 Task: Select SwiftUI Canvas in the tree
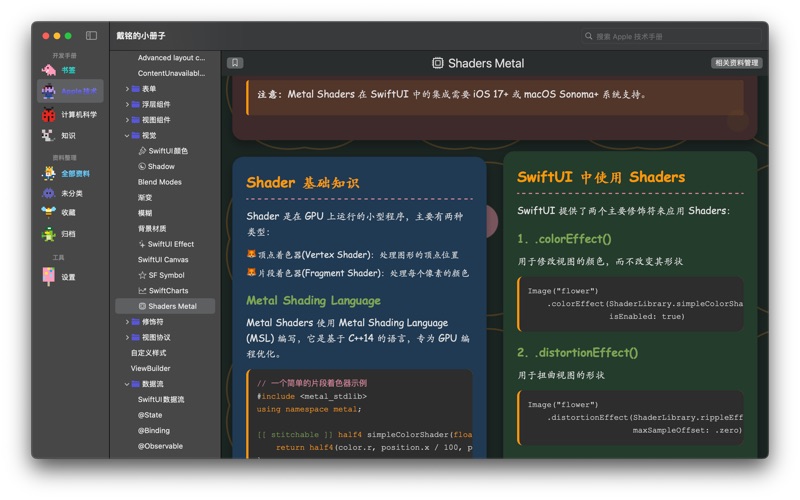click(x=162, y=260)
